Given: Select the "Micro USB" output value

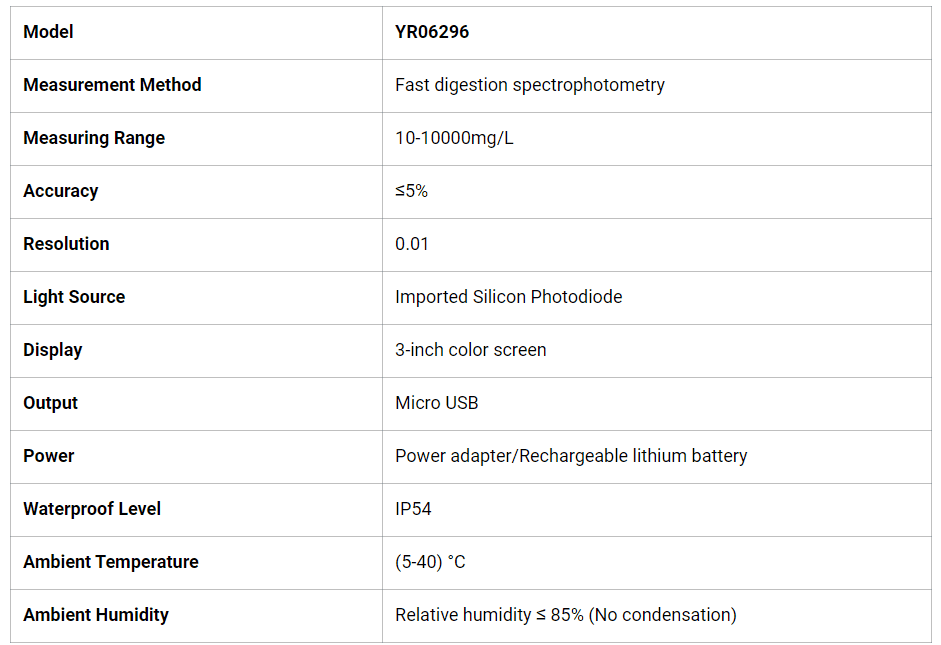Looking at the screenshot, I should [437, 403].
